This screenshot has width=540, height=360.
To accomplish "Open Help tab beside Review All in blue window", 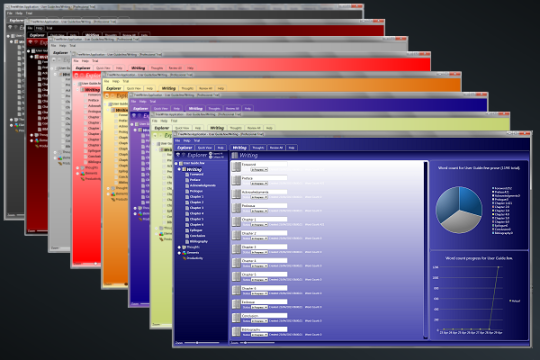I will click(291, 148).
